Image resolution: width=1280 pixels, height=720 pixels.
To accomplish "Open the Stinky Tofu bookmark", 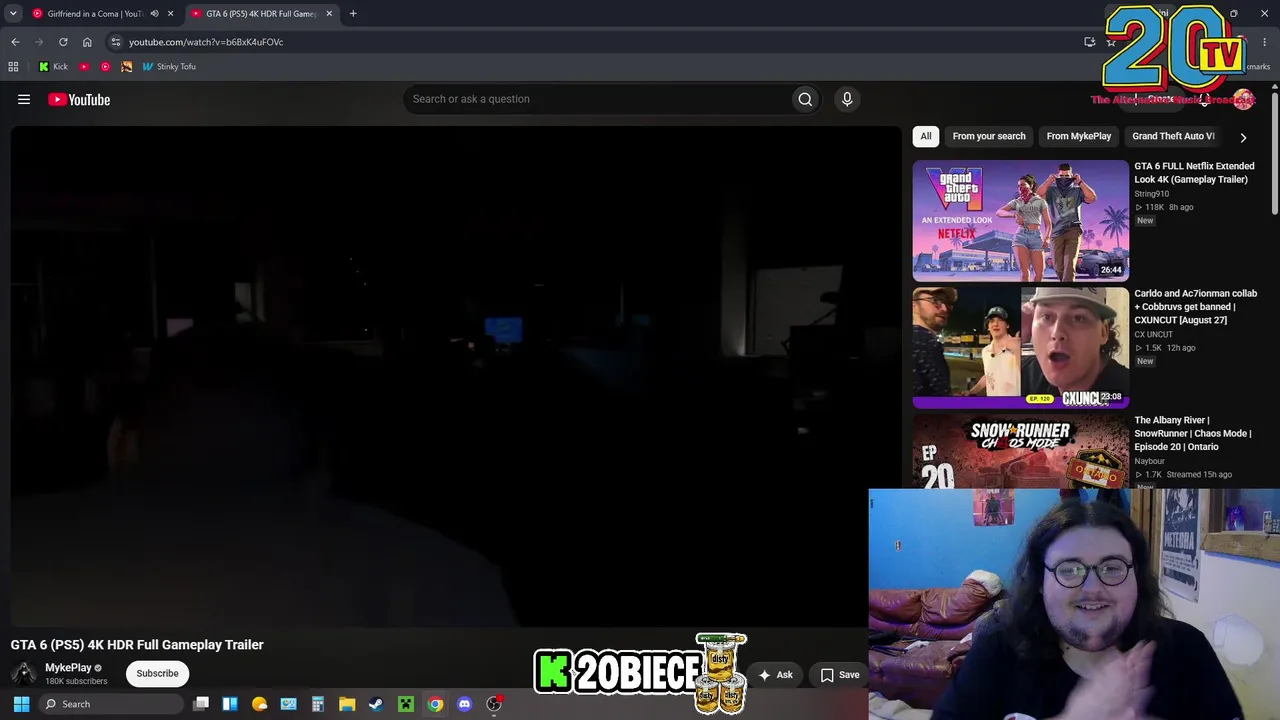I will tap(169, 67).
